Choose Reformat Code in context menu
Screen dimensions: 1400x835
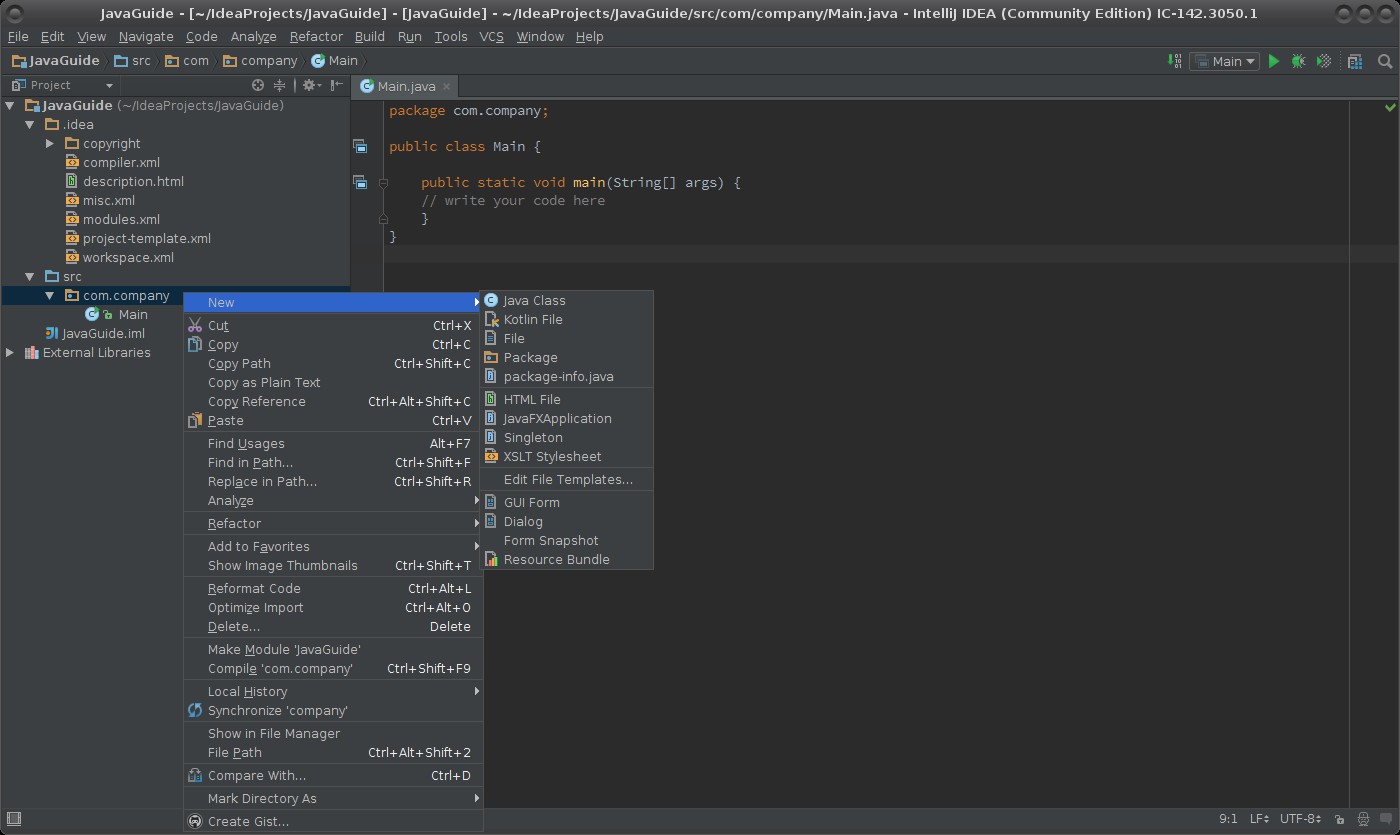point(333,588)
